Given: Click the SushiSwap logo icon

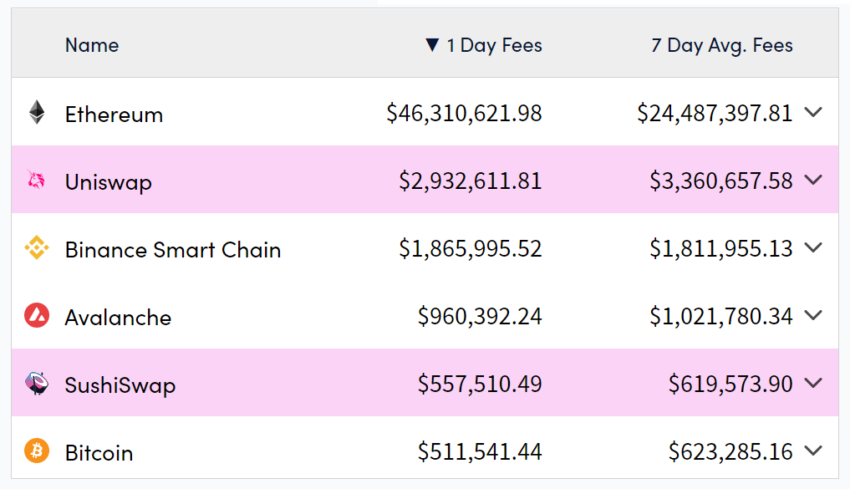Looking at the screenshot, I should 37,384.
